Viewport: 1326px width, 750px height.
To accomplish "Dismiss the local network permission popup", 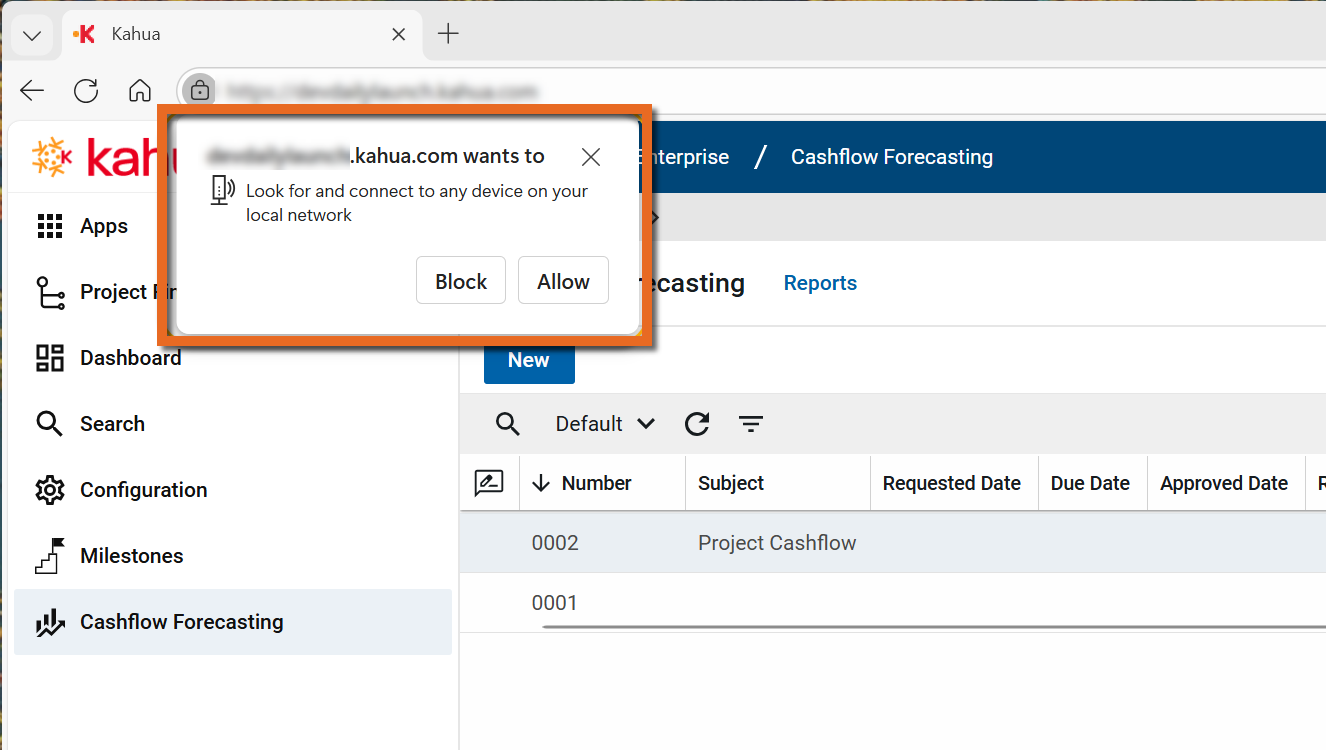I will (591, 157).
